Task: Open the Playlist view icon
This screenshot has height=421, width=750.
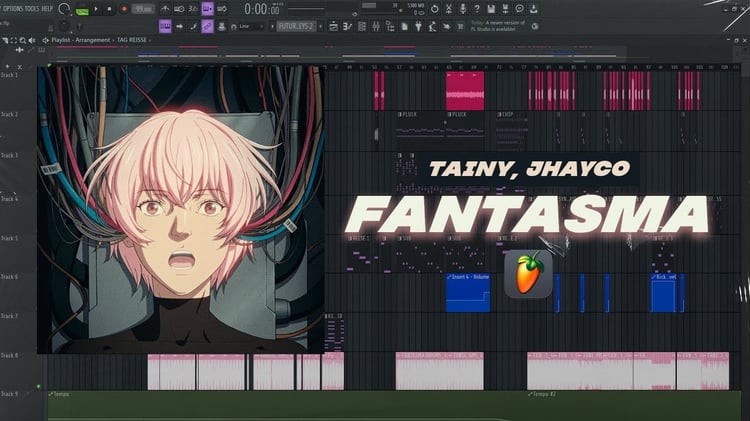Action: tap(333, 26)
